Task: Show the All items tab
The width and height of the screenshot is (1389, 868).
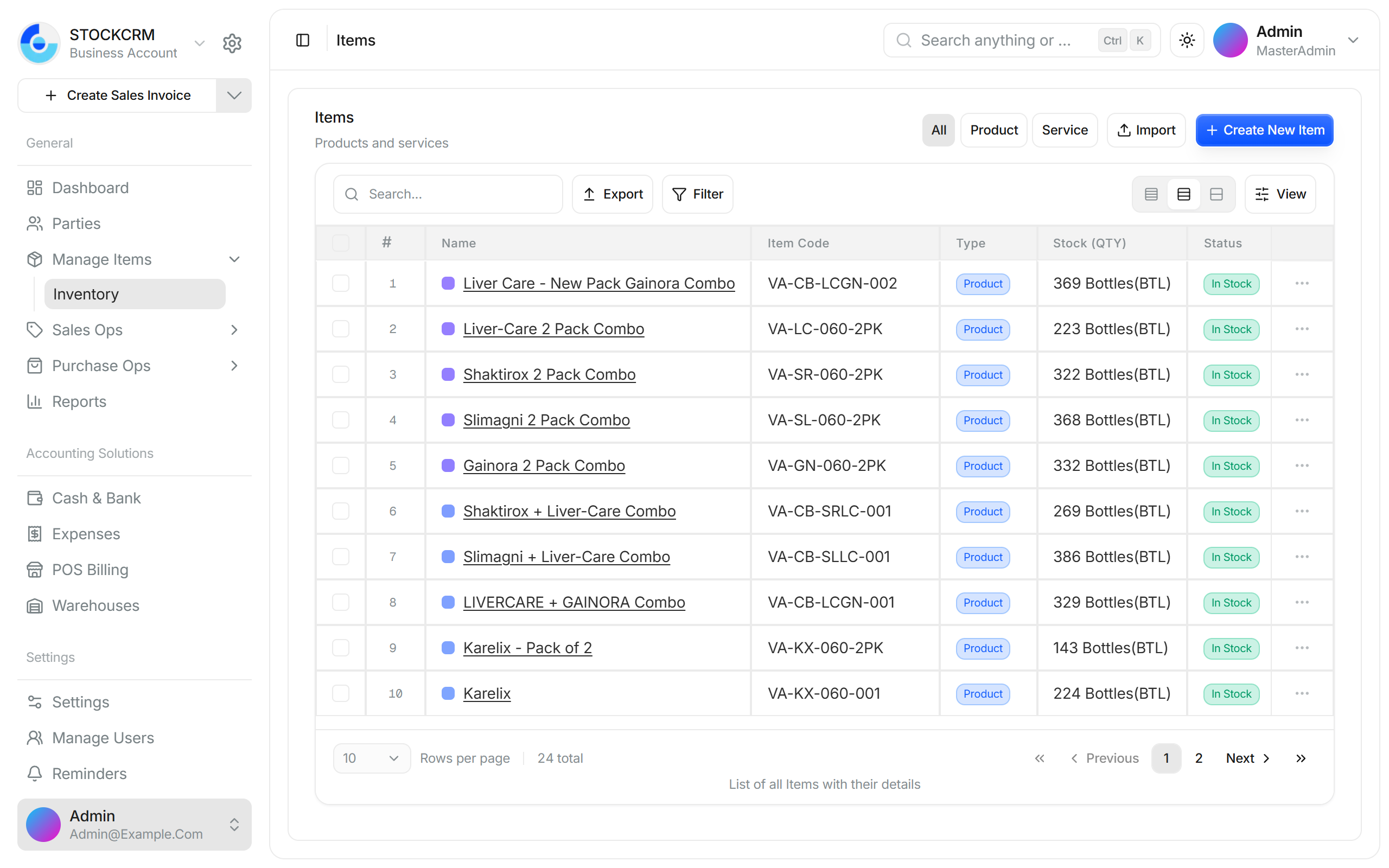Action: pyautogui.click(x=939, y=130)
